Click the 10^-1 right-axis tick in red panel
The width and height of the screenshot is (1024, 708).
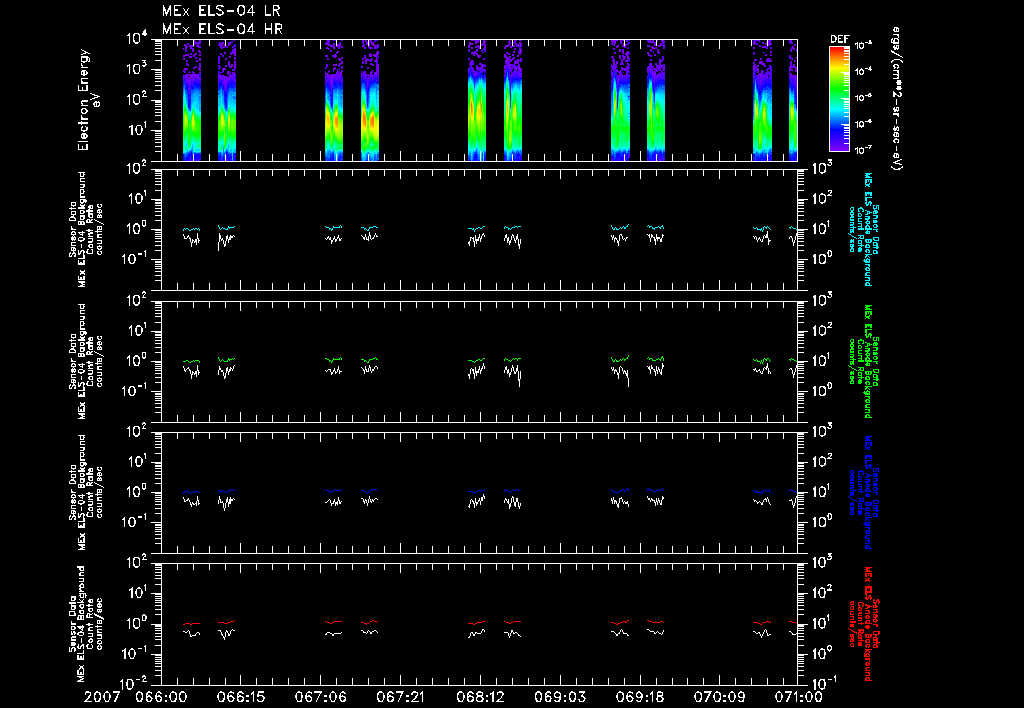point(822,684)
